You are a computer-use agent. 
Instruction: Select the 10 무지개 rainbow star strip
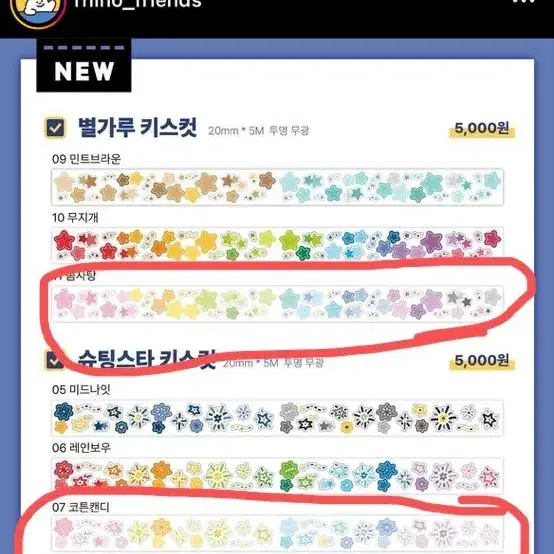pos(277,245)
